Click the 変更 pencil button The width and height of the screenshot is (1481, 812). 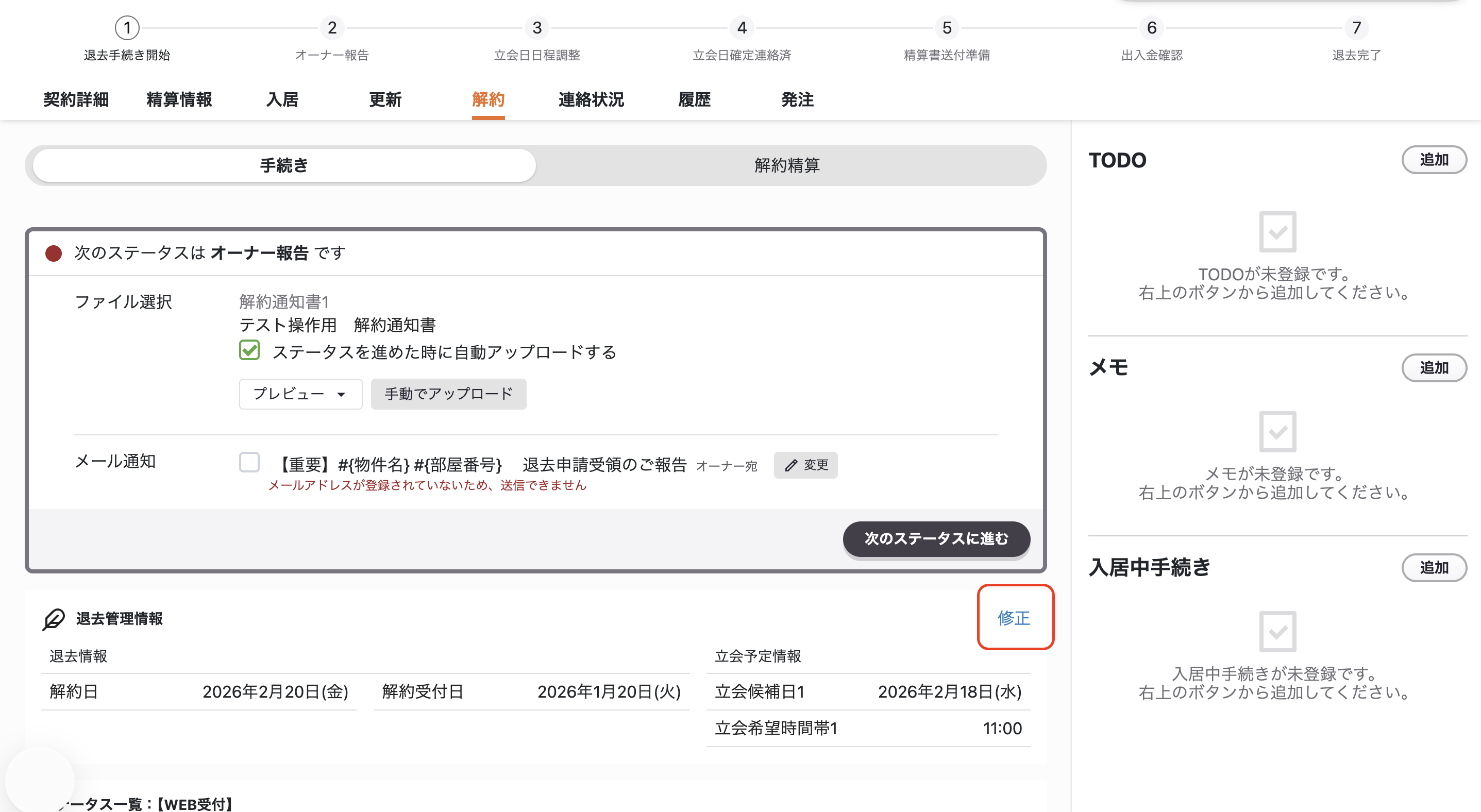point(805,465)
